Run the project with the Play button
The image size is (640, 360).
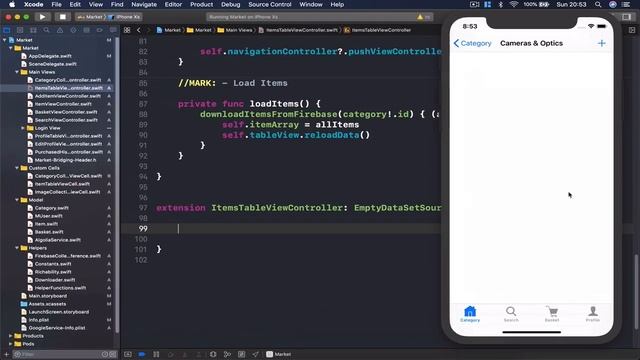(x=42, y=17)
